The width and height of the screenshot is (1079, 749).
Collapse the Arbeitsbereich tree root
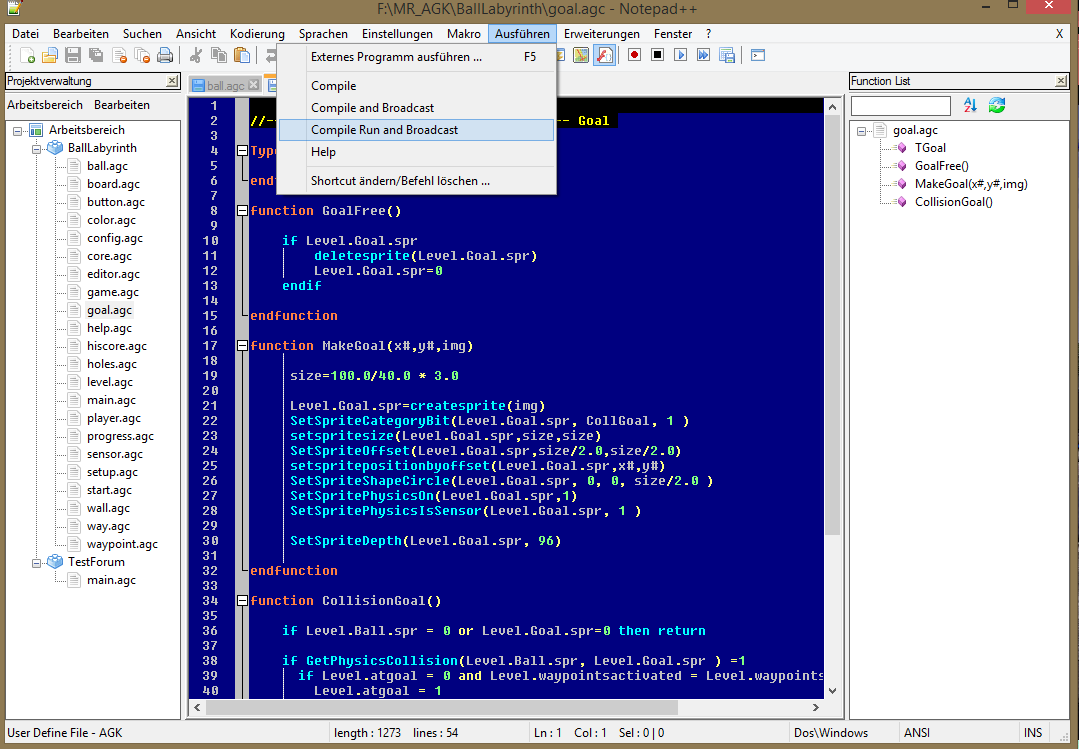pyautogui.click(x=17, y=130)
